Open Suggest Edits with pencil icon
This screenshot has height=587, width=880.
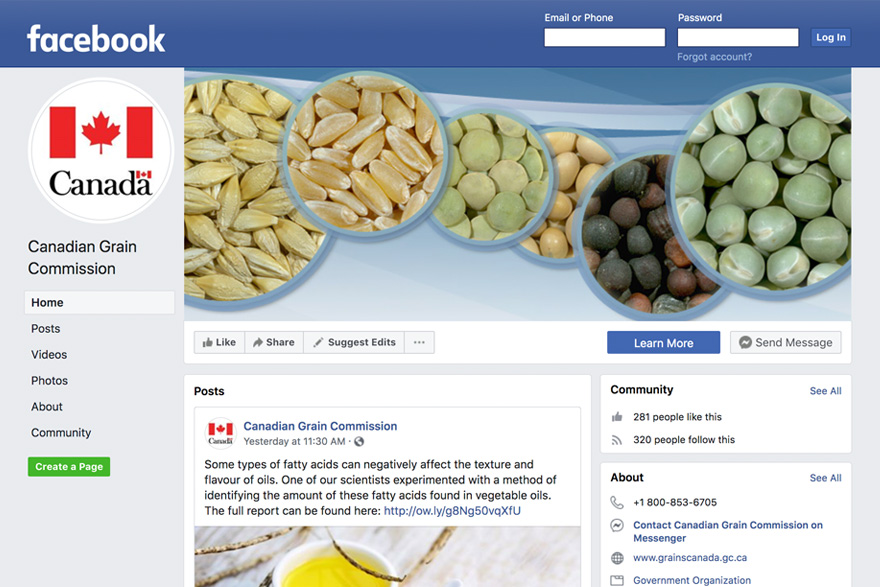click(x=354, y=342)
